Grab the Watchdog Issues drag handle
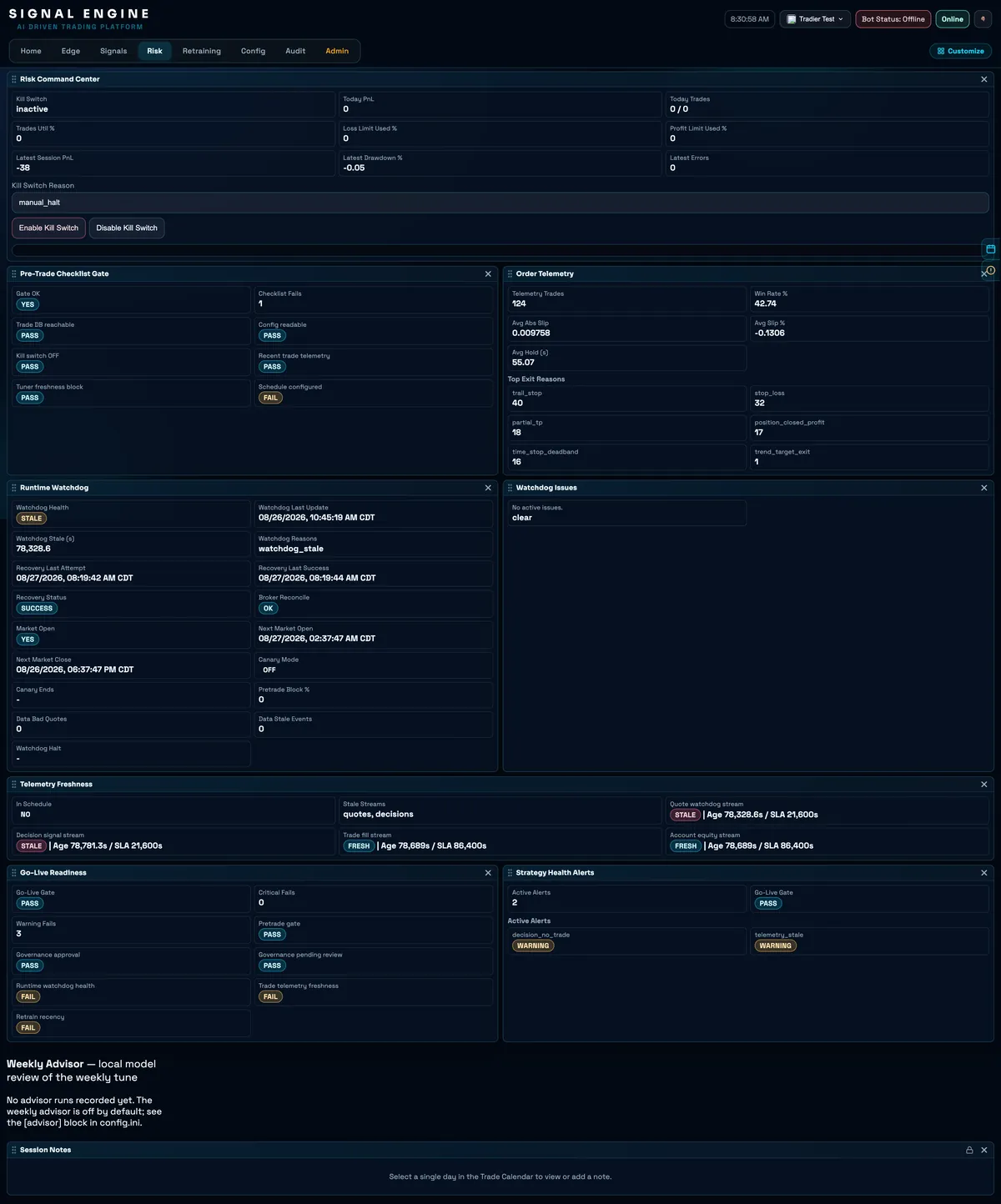 point(510,488)
